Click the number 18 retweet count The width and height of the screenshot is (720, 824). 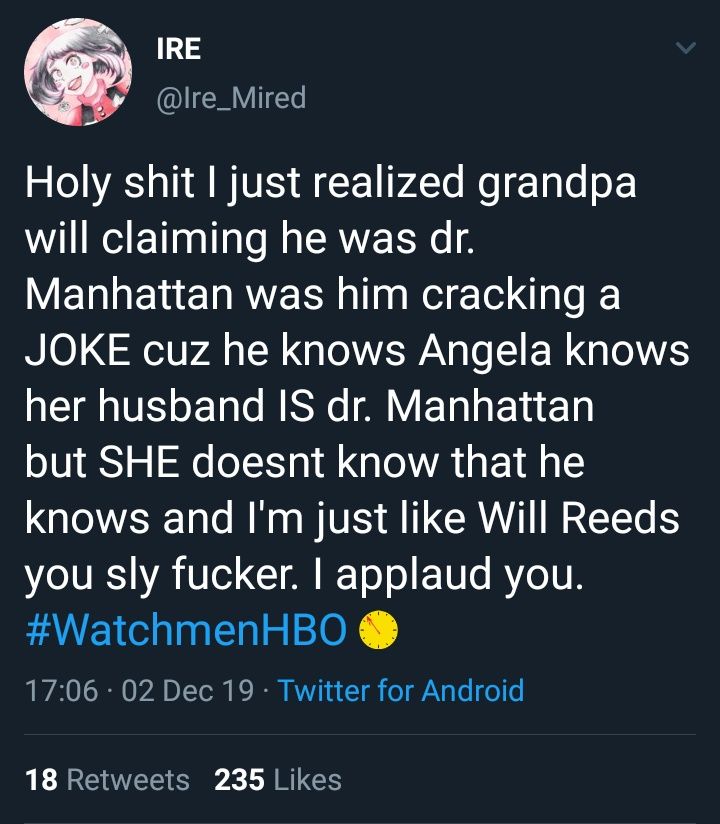coord(40,780)
